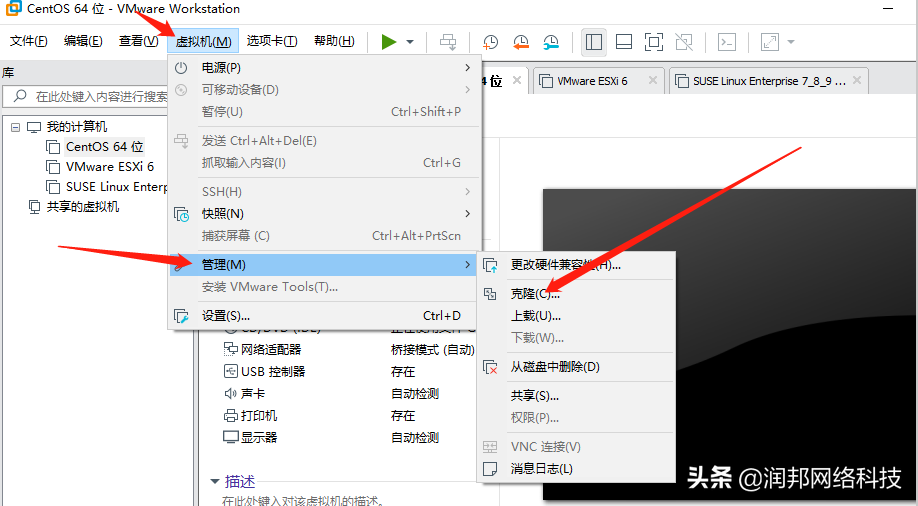918x506 pixels.
Task: Close the SUSE Linux Enterprise tab
Action: 857,80
